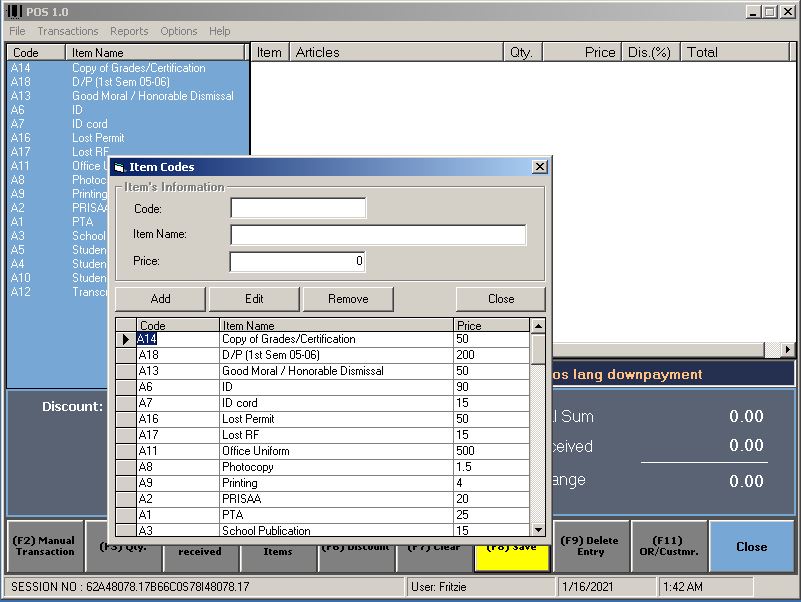The height and width of the screenshot is (602, 801).
Task: Select code A12 in left item list
Action: (x=20, y=292)
